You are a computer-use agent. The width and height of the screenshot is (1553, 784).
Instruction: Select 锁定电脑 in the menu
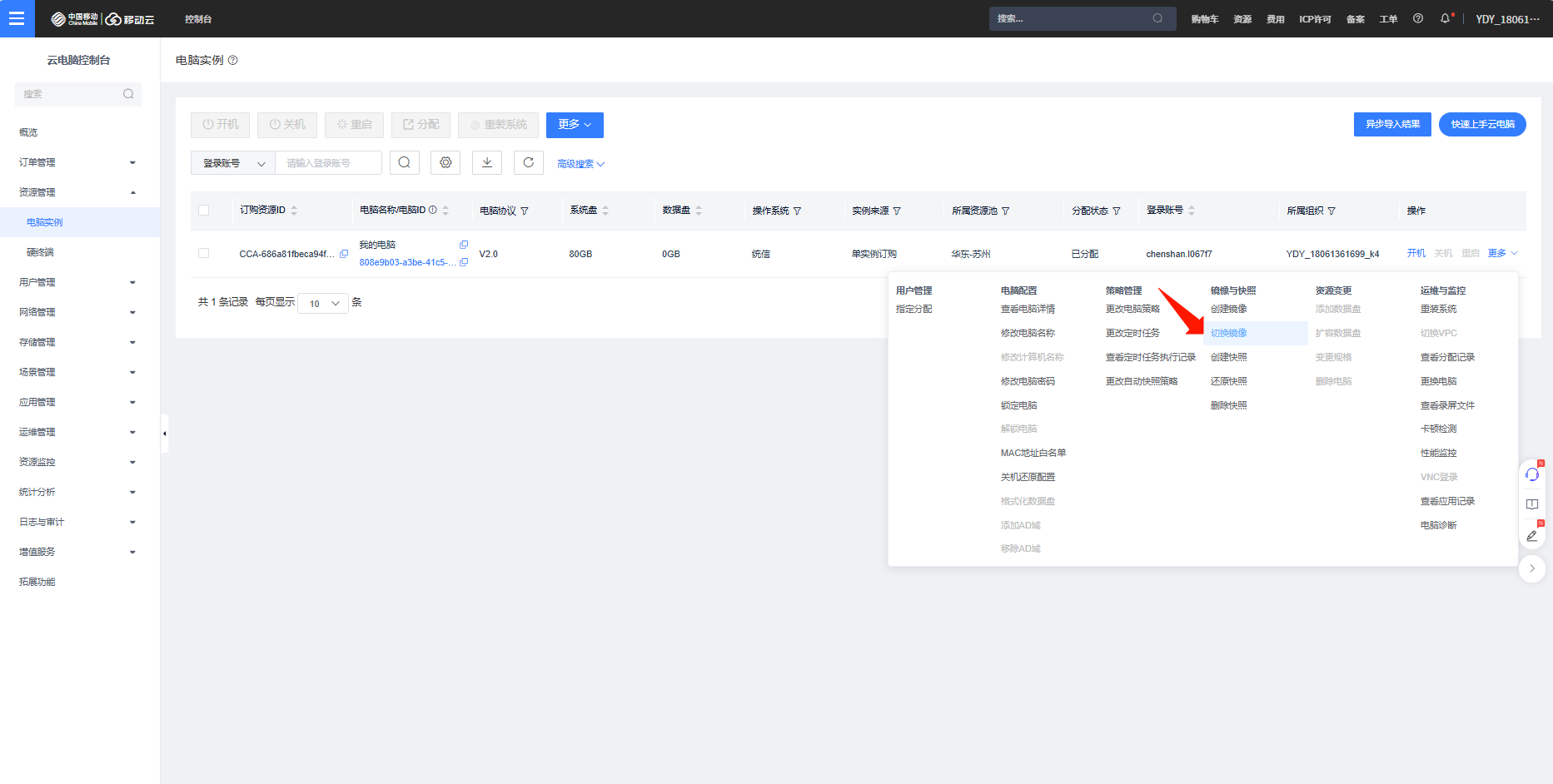coord(1019,405)
